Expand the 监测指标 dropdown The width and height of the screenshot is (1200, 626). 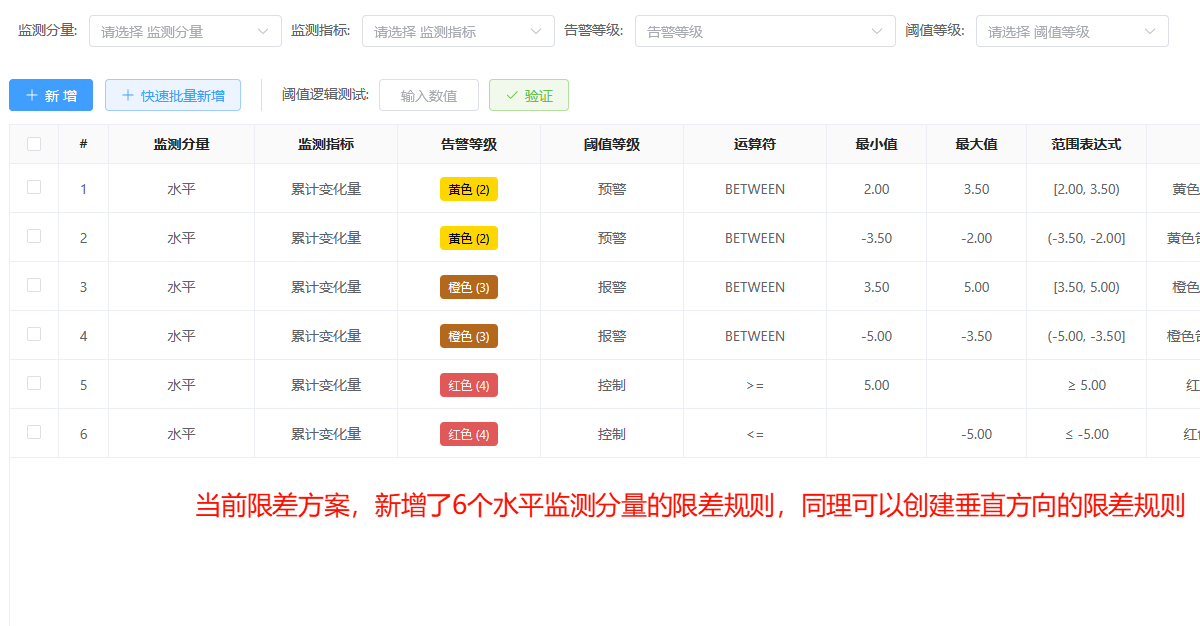[x=458, y=31]
